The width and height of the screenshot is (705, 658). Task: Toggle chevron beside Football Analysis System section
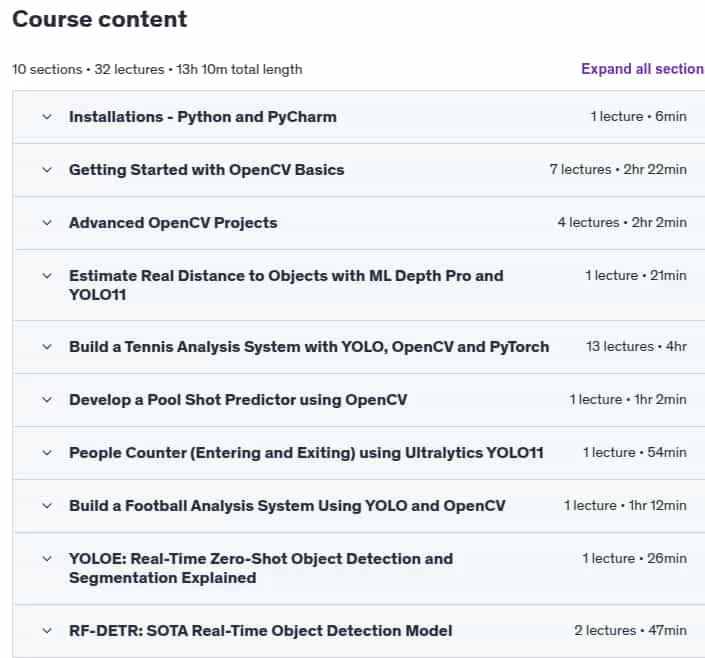click(47, 506)
